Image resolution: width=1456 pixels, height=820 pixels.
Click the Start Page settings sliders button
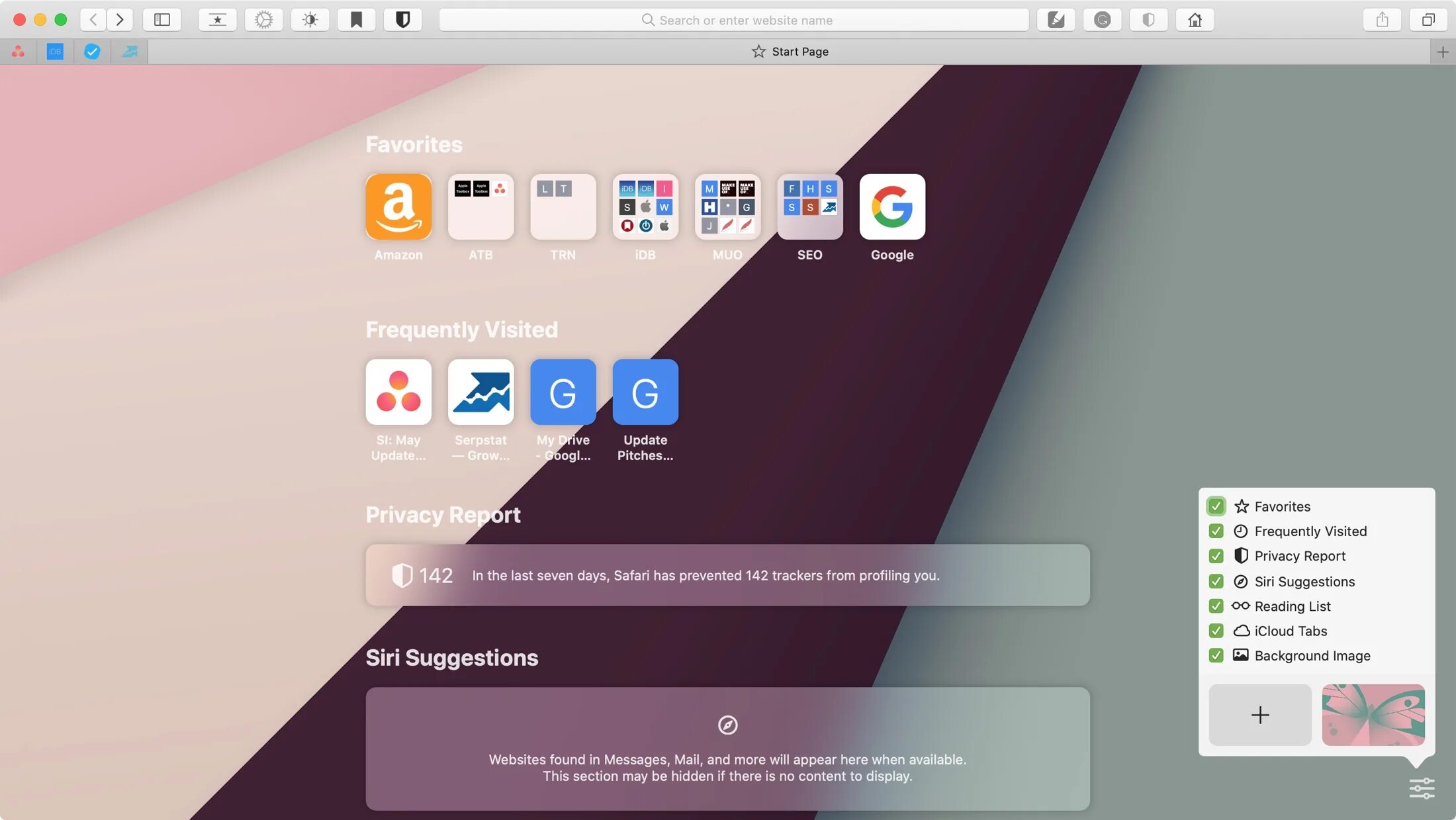coord(1422,789)
